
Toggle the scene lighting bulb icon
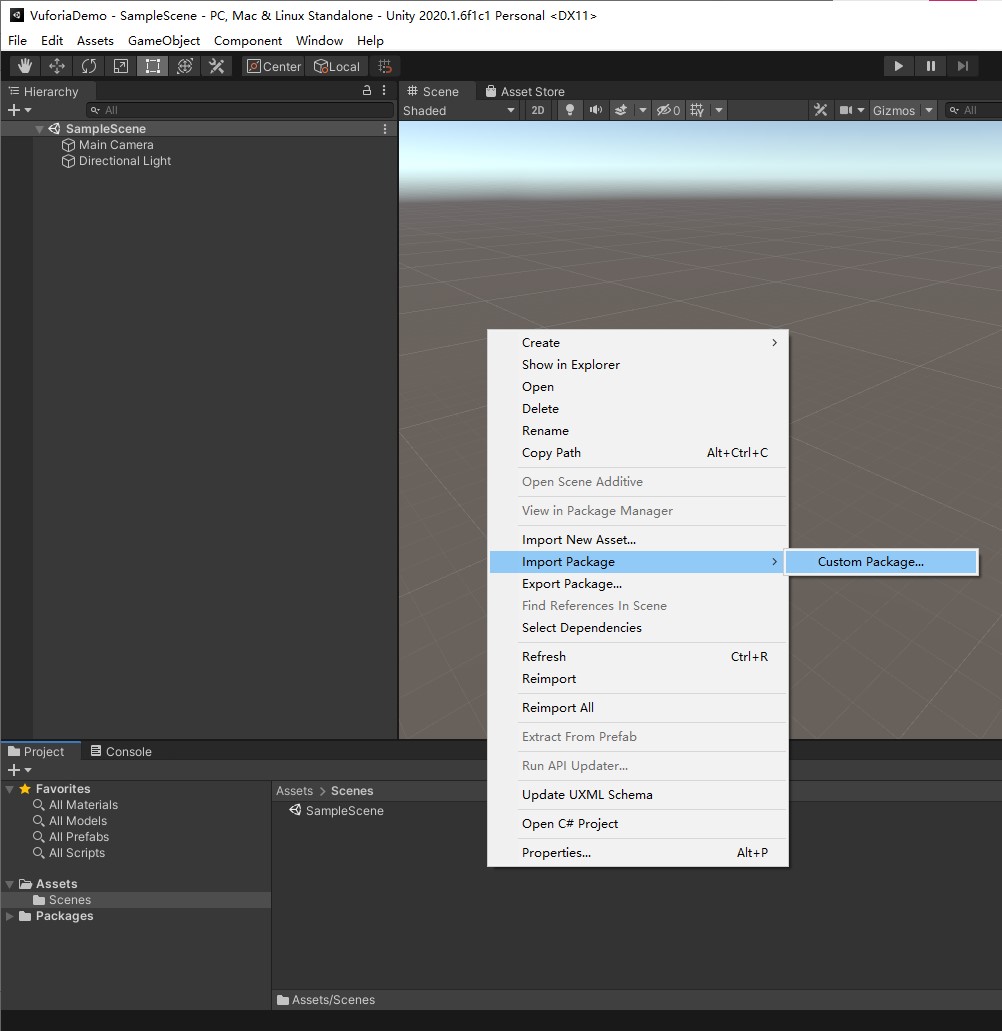pos(568,110)
